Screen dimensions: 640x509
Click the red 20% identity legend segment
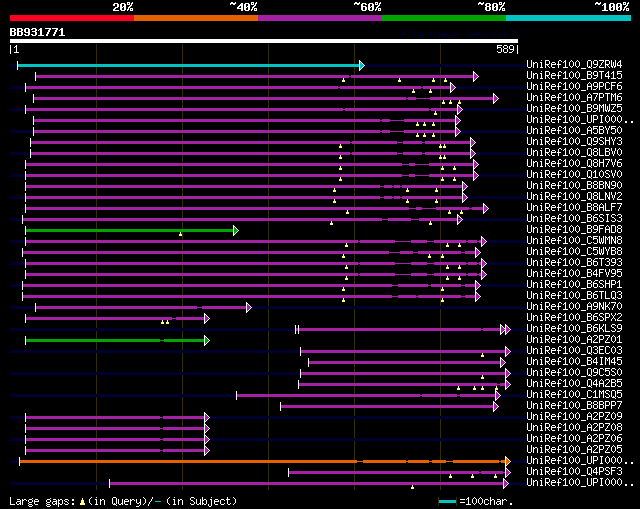coord(72,18)
